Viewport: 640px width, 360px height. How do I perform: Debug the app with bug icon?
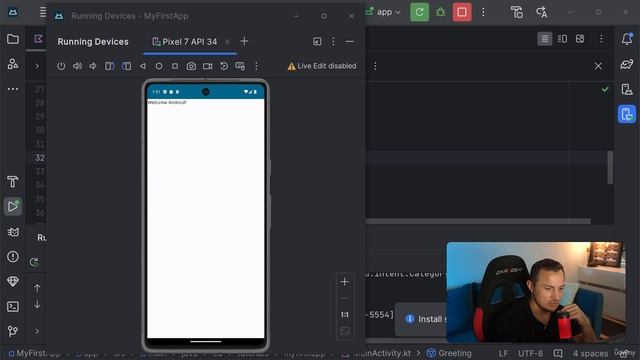tap(441, 12)
